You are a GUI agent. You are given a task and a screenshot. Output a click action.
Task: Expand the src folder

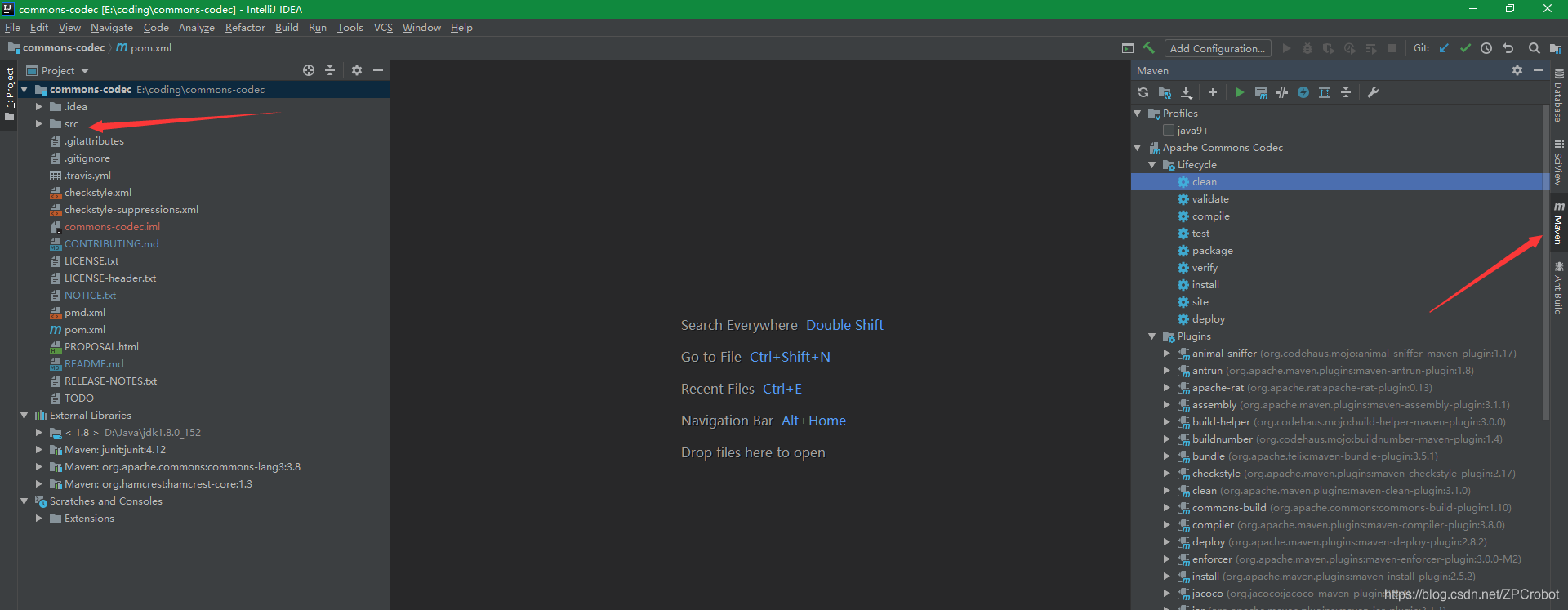(x=38, y=124)
